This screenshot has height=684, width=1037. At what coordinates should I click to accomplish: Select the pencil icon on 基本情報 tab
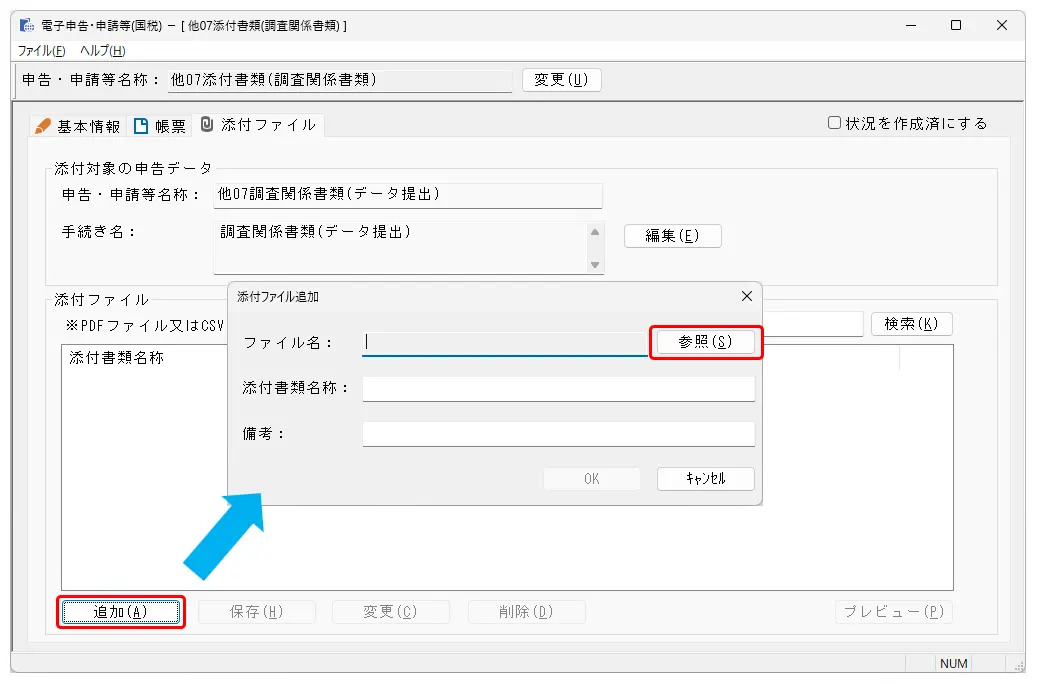coord(42,126)
